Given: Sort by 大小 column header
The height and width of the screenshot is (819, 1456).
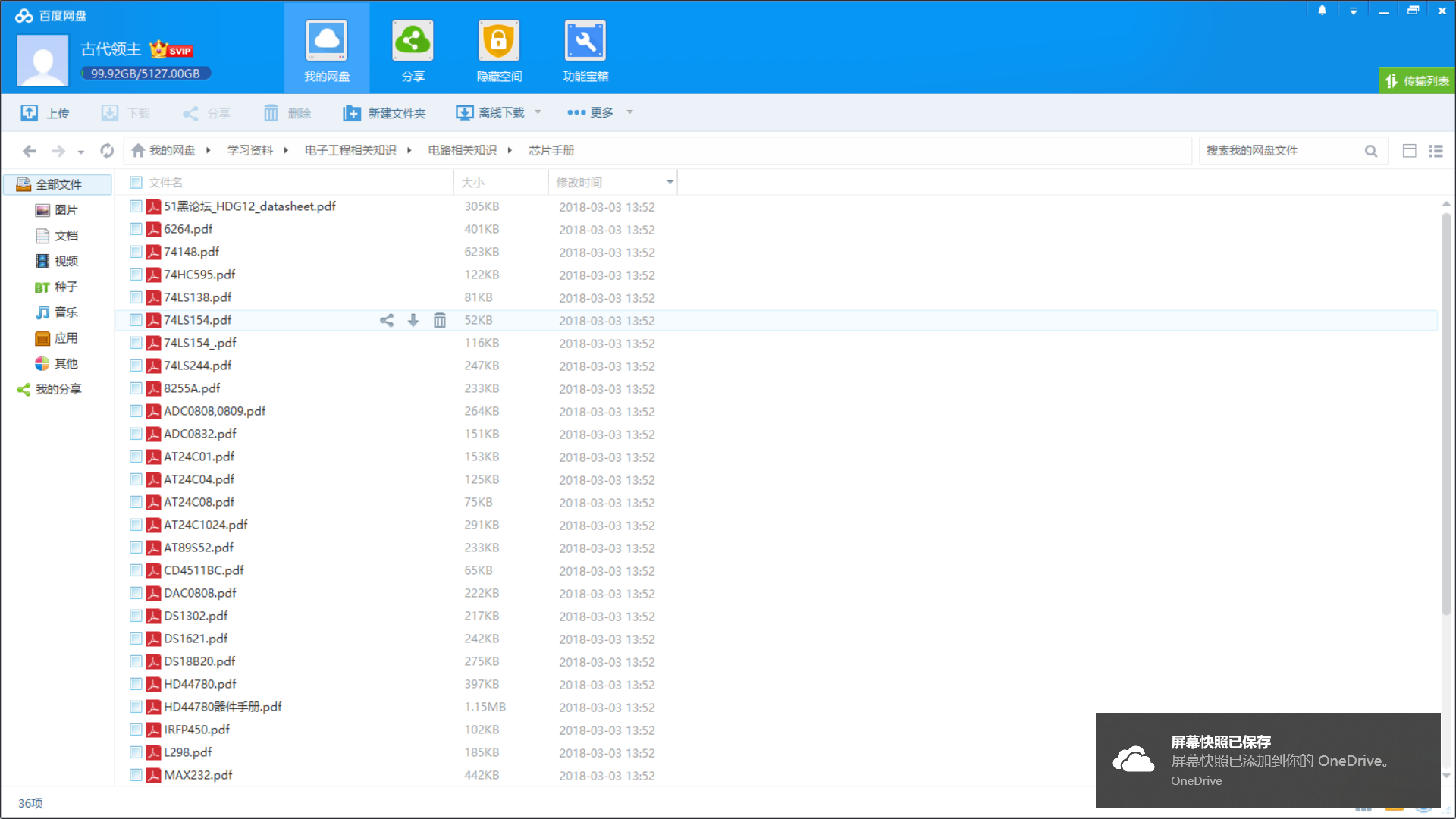Looking at the screenshot, I should (x=500, y=182).
